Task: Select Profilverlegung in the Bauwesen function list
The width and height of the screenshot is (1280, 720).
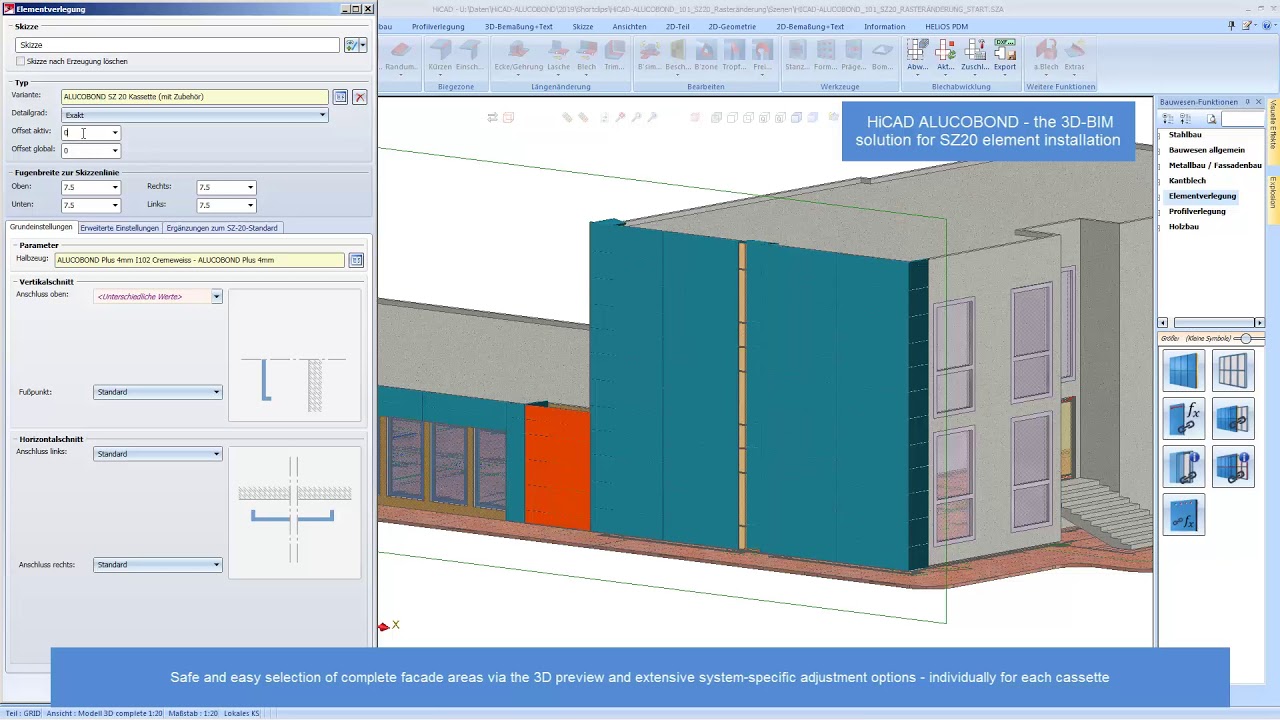Action: coord(1197,211)
